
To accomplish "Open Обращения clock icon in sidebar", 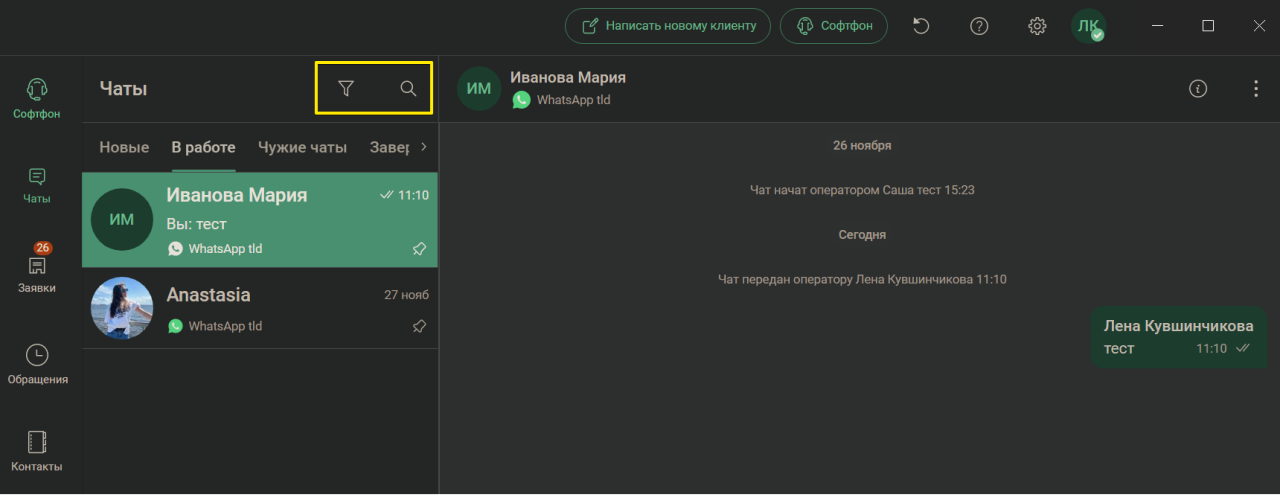I will (37, 364).
